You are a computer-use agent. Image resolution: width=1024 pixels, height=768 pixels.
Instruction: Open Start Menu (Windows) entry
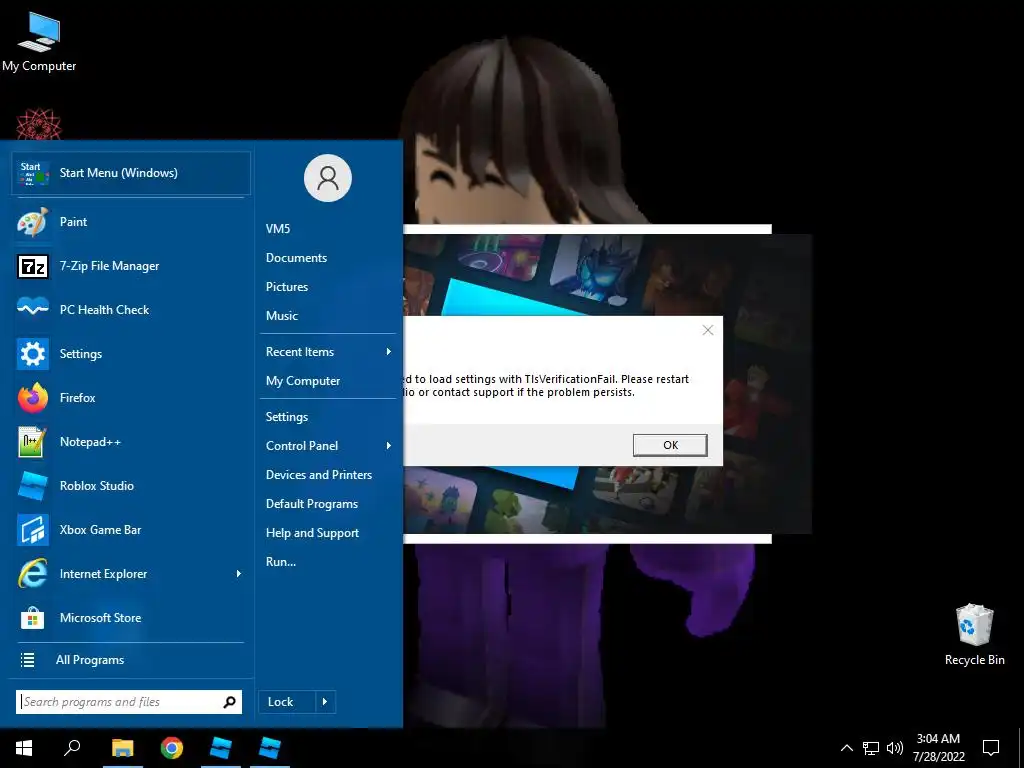coord(131,173)
